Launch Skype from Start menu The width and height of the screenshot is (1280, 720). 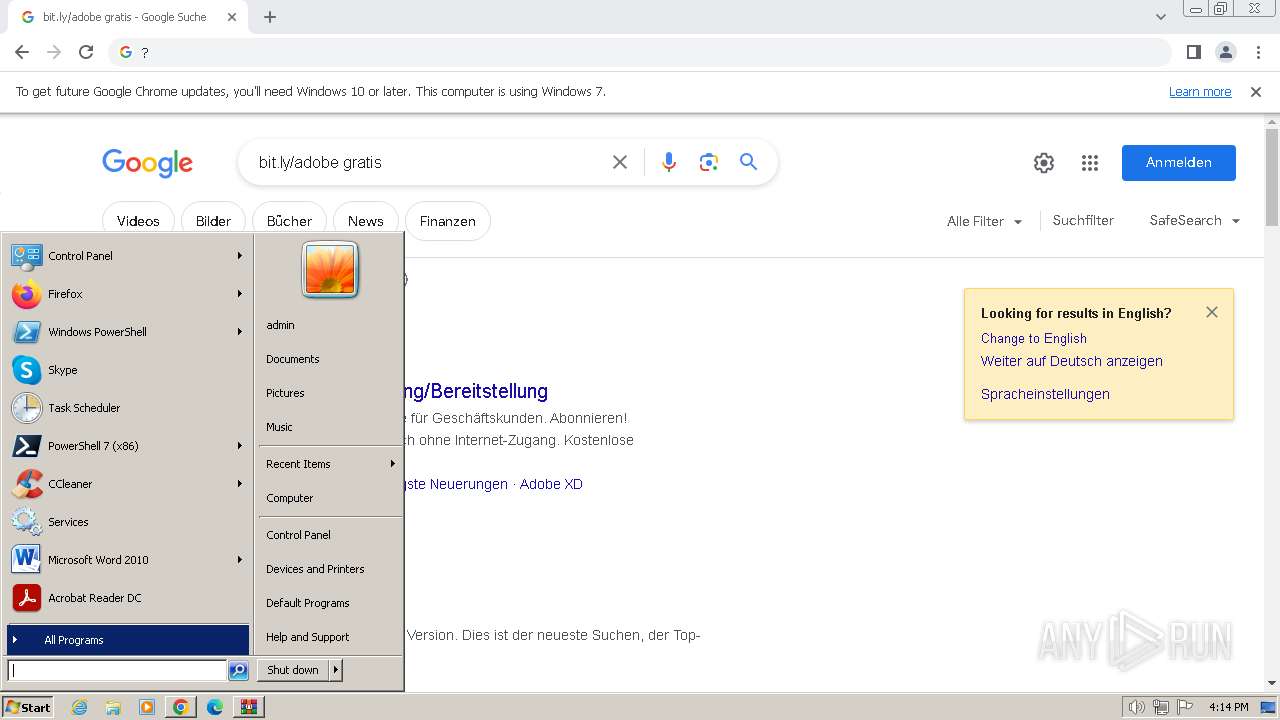click(127, 370)
